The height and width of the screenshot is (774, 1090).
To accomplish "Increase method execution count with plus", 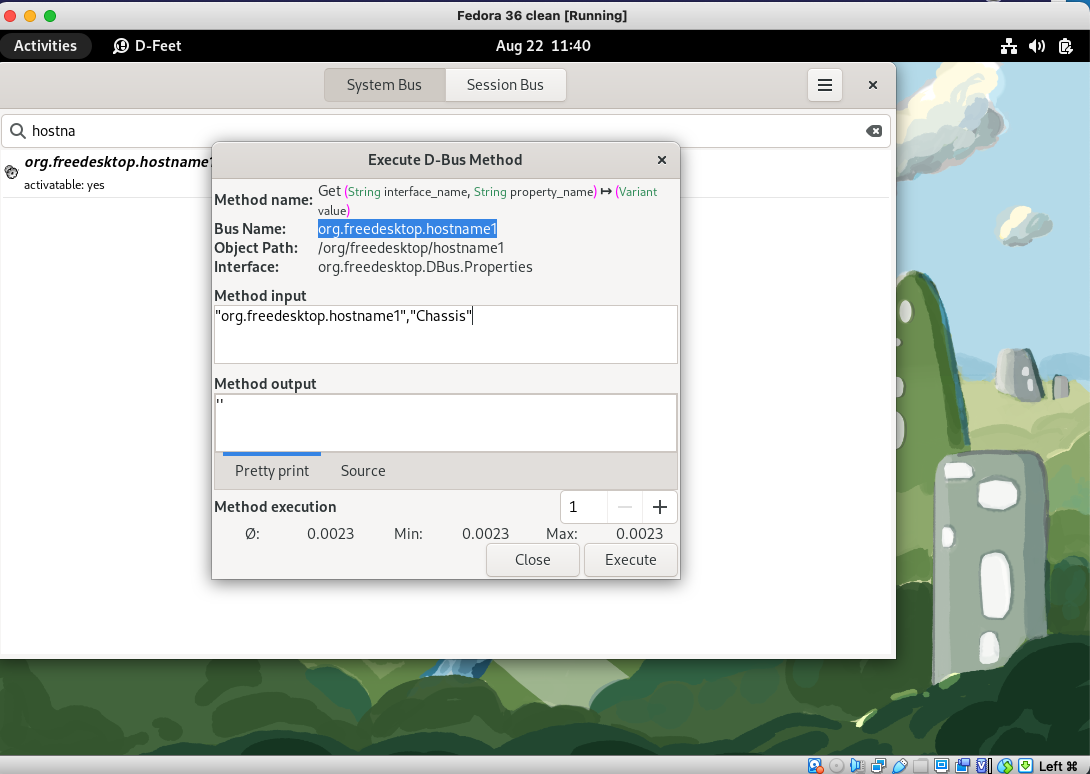I will tap(660, 507).
